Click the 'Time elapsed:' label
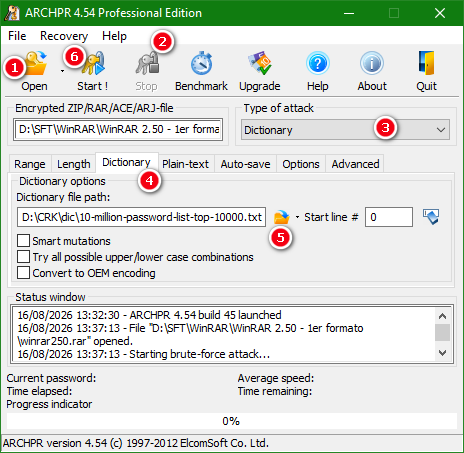Viewport: 464px width, 453px height. point(39,391)
